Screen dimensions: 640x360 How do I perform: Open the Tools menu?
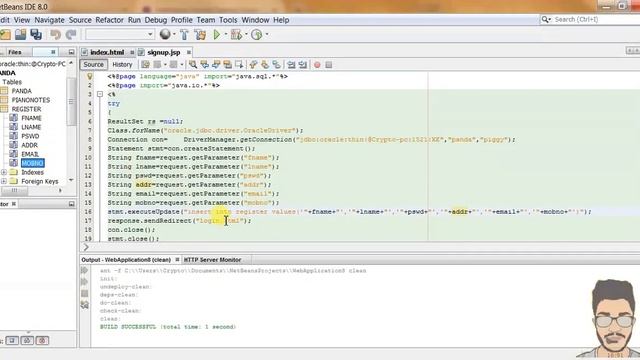228,20
